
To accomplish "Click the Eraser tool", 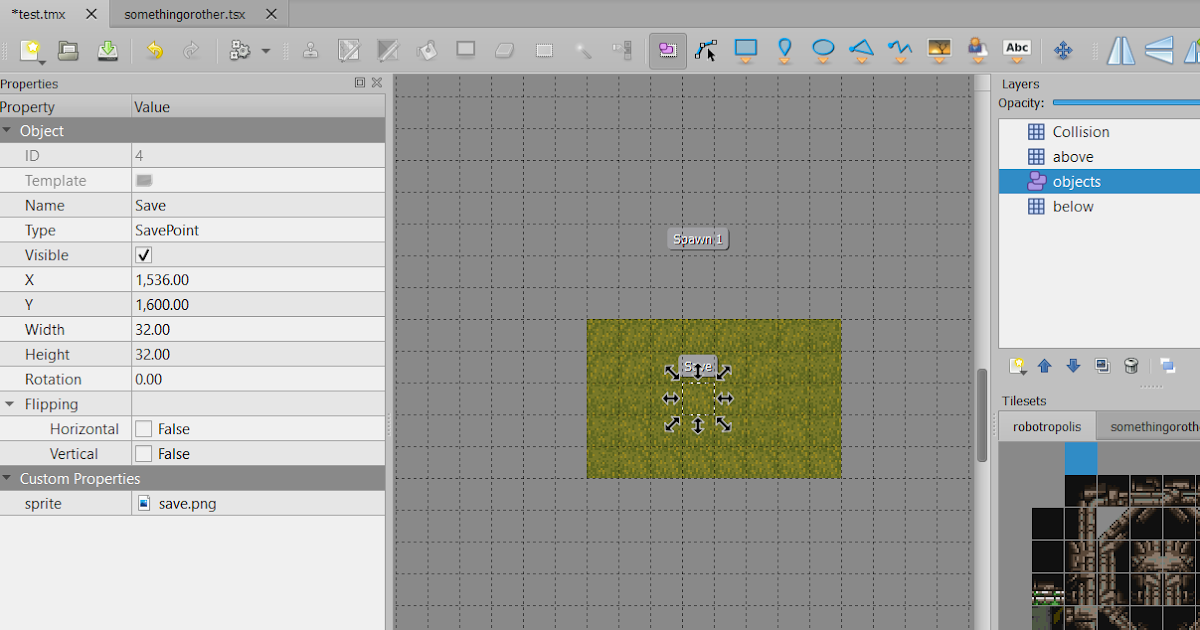I will click(x=505, y=50).
